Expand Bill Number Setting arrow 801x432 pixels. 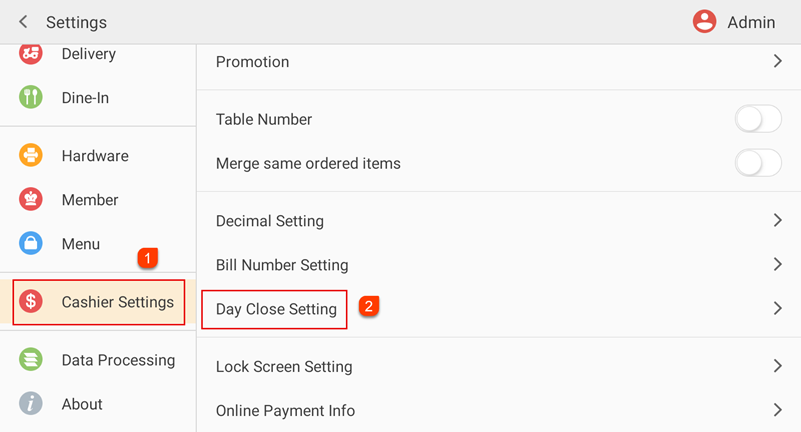[777, 265]
